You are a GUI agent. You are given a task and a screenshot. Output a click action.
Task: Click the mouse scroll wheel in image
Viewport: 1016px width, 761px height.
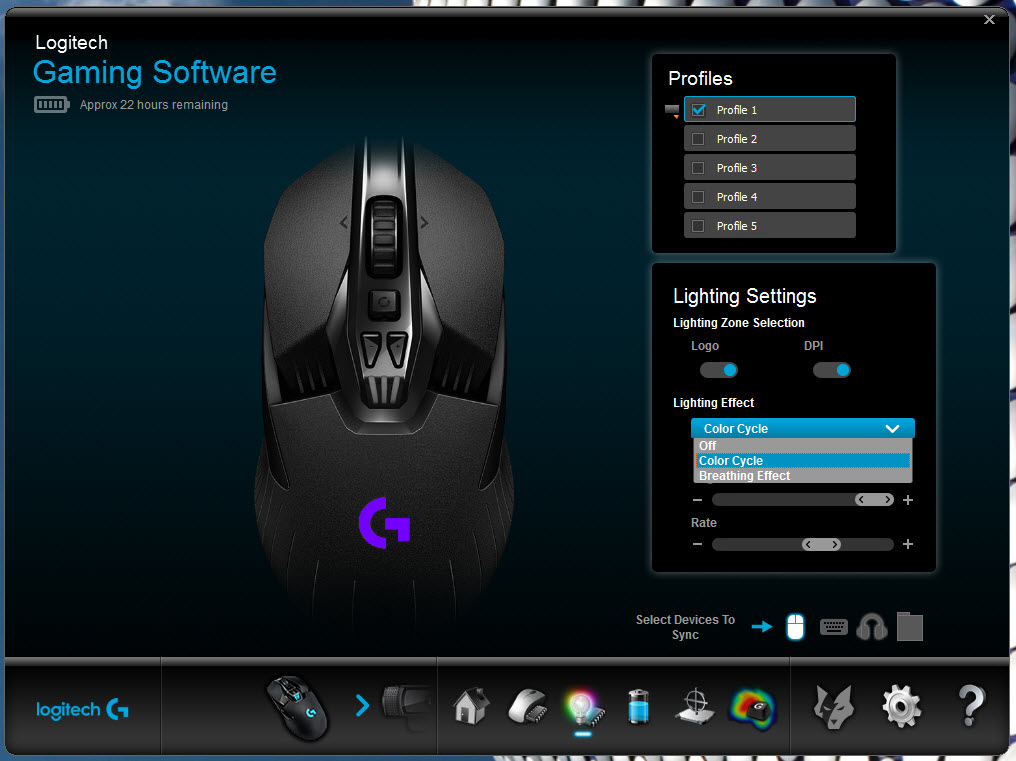click(x=384, y=237)
